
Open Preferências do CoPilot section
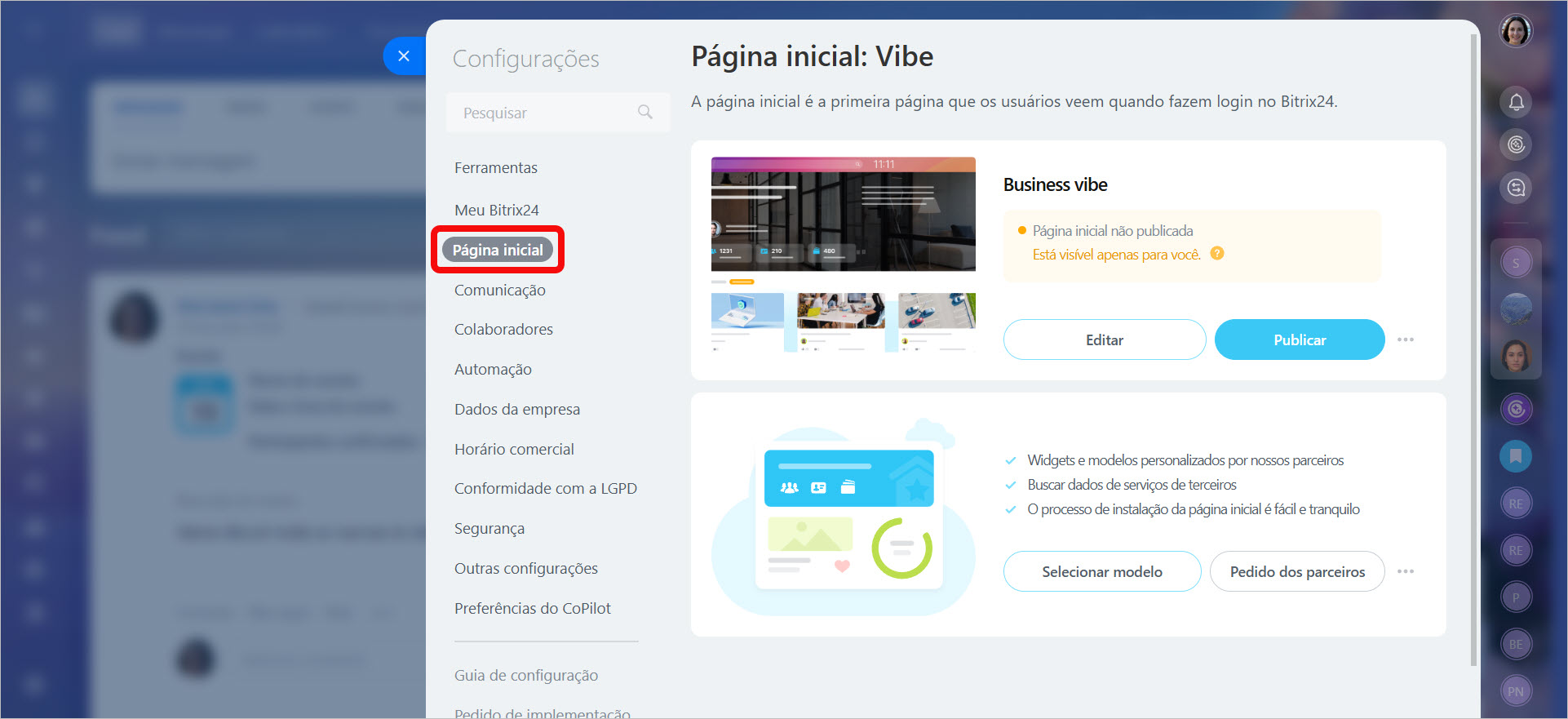pos(533,609)
